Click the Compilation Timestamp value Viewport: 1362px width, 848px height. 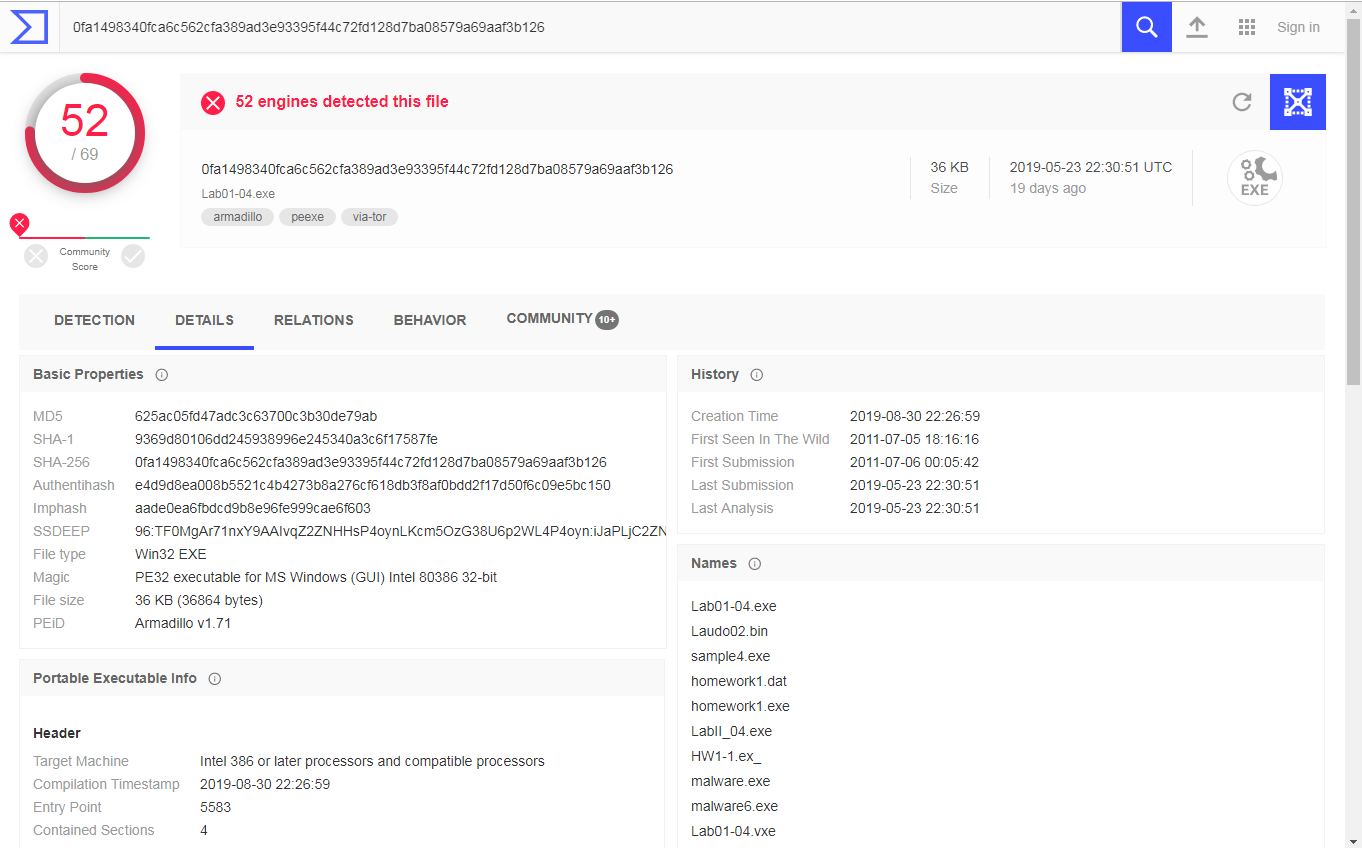(265, 784)
